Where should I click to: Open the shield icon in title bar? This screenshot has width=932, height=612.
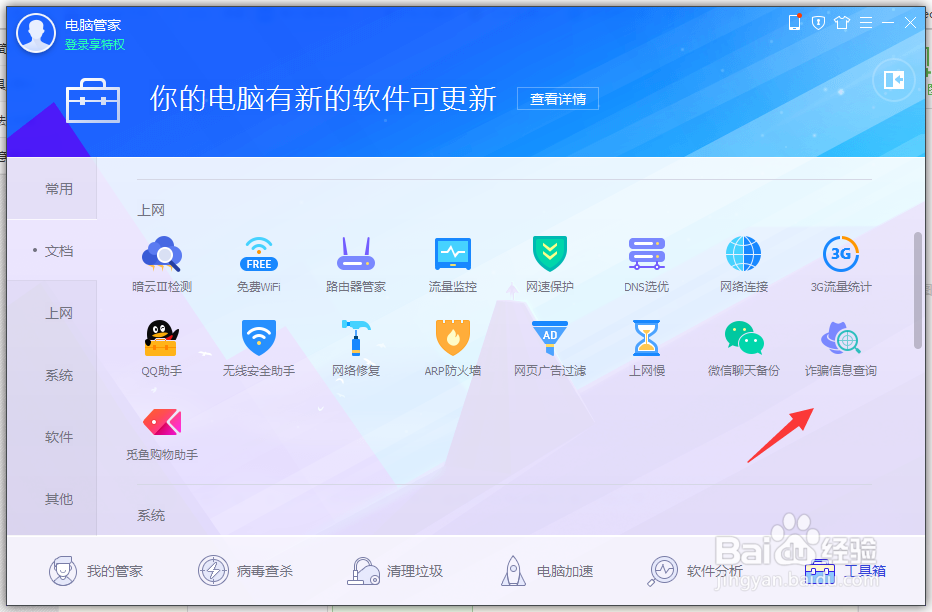(x=818, y=23)
